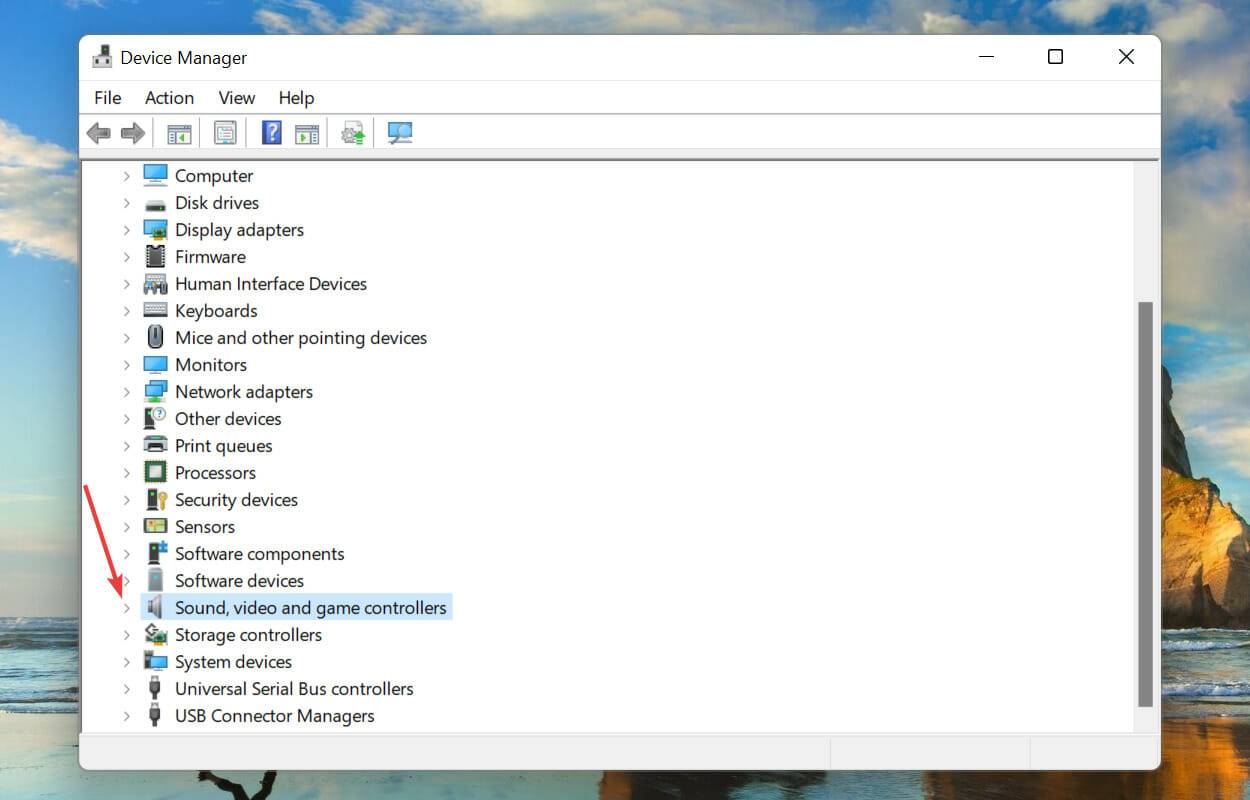Select the Keyboards tree item
Viewport: 1250px width, 800px height.
(x=216, y=311)
